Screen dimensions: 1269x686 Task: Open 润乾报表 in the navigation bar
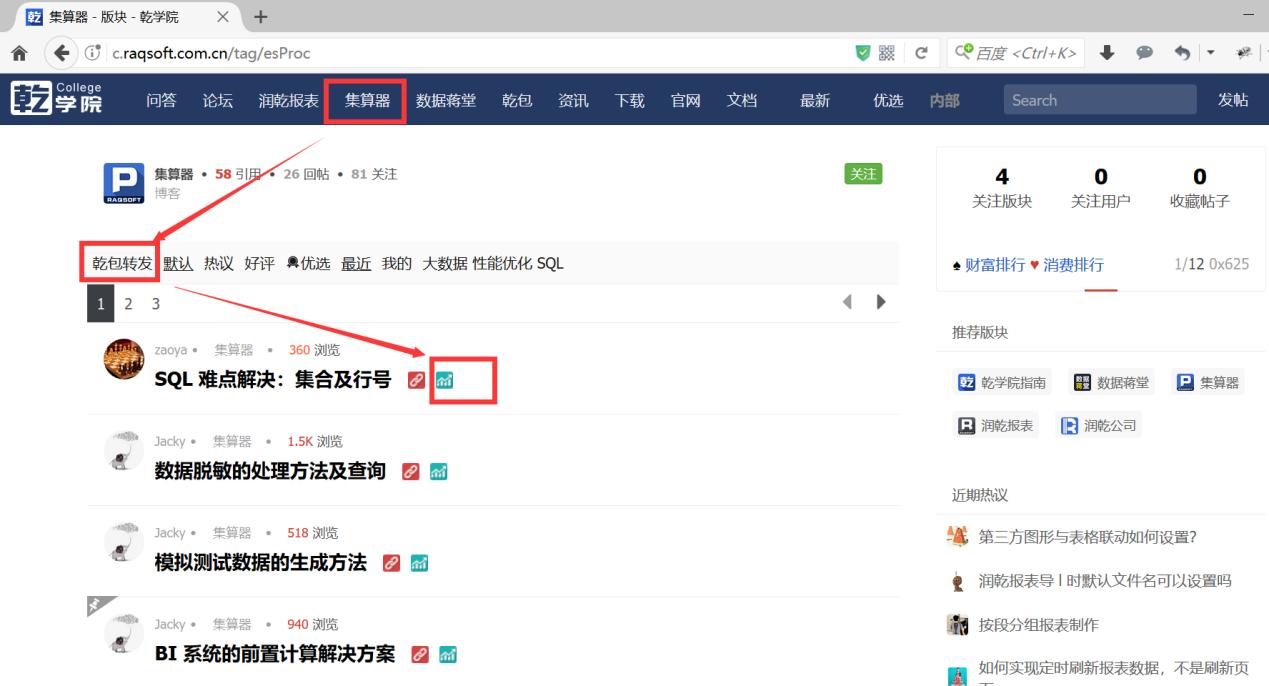[x=289, y=100]
